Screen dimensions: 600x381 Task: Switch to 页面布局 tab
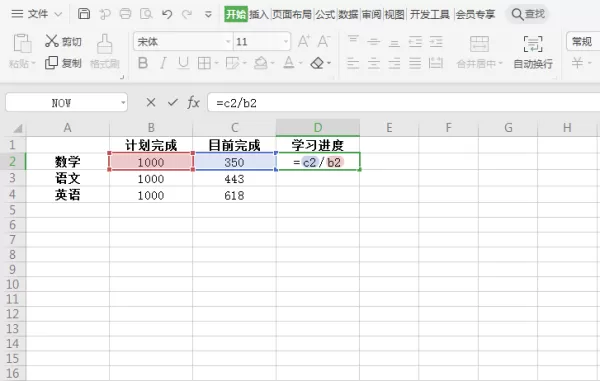coord(292,15)
